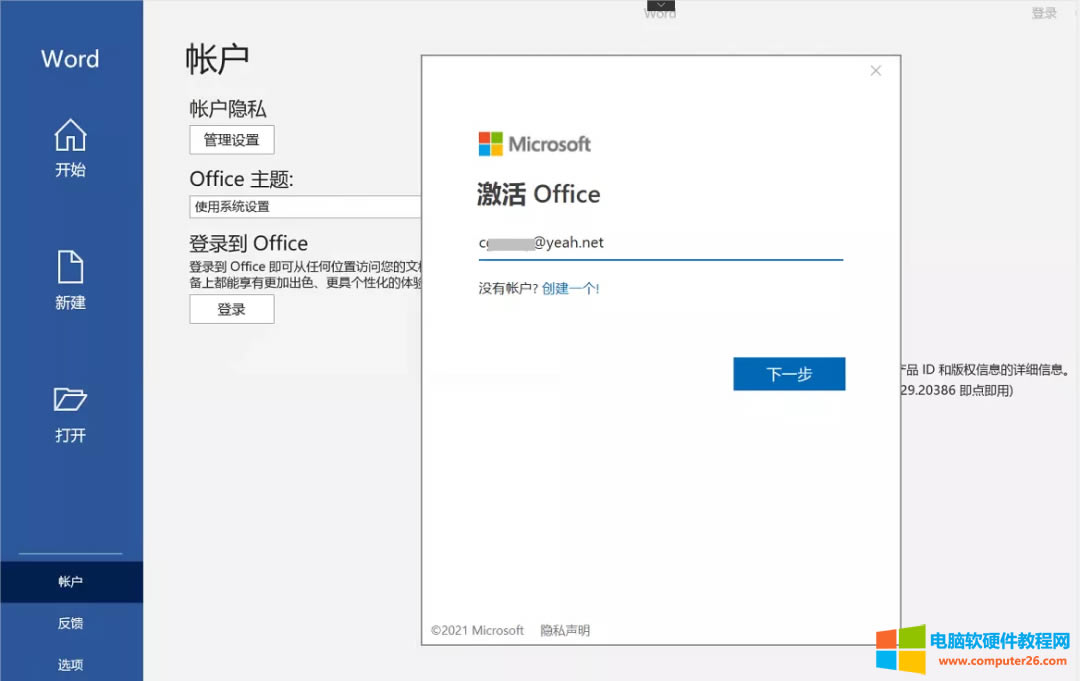Click the Word label at top left
1080x681 pixels.
(69, 59)
